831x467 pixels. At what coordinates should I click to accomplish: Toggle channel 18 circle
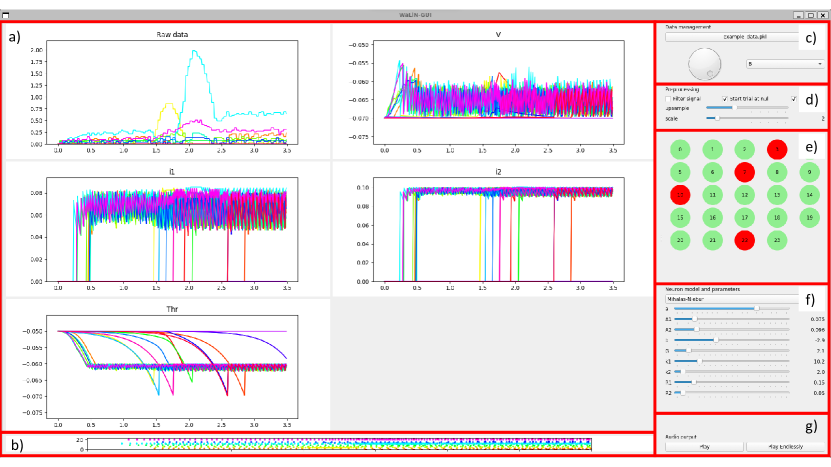coord(777,217)
